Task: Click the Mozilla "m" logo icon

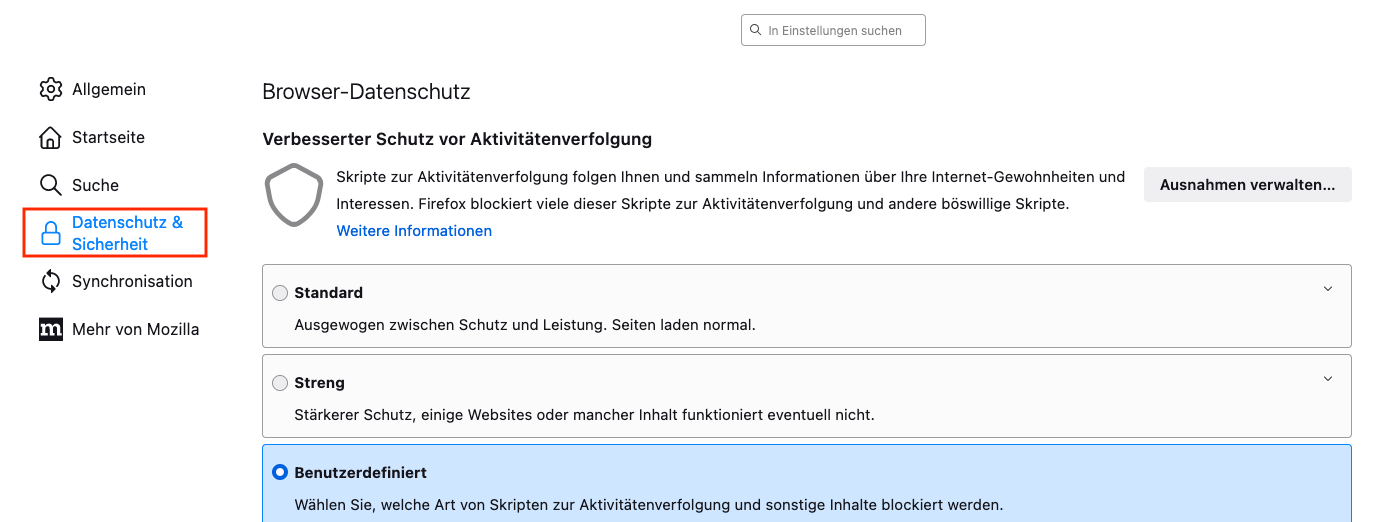Action: 50,329
